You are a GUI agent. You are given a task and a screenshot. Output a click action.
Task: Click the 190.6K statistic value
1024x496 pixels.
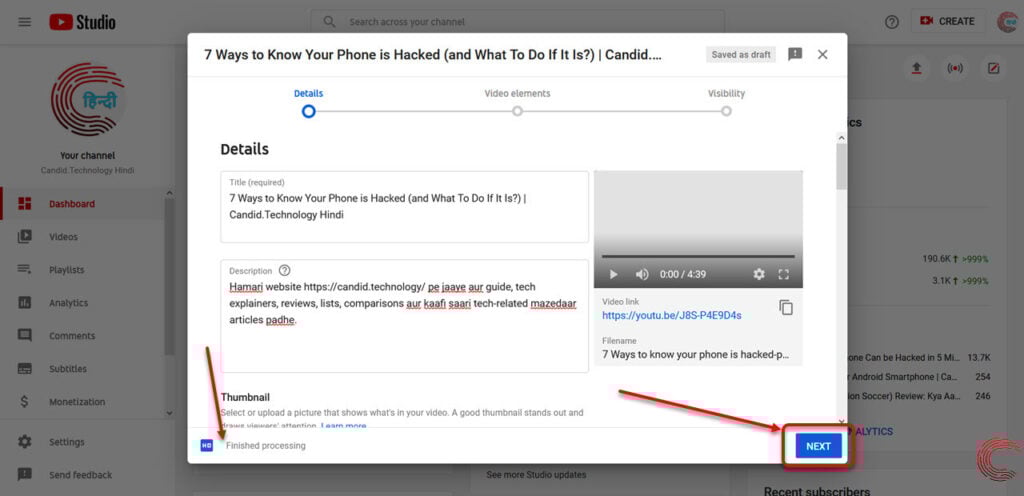[938, 259]
